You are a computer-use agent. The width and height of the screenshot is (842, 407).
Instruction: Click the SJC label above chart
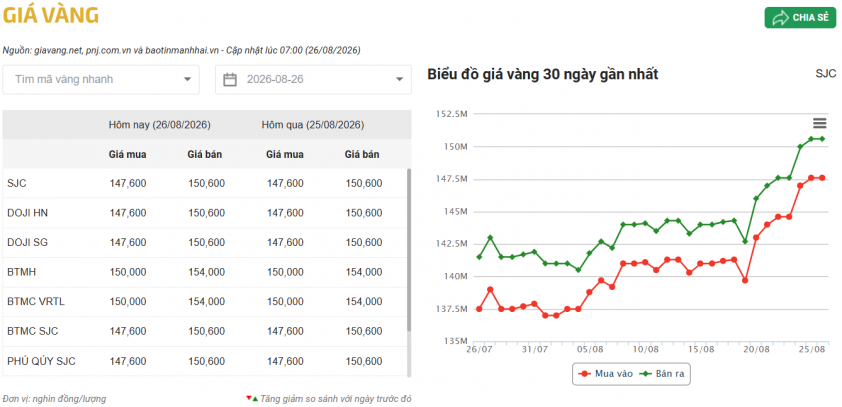click(x=826, y=74)
